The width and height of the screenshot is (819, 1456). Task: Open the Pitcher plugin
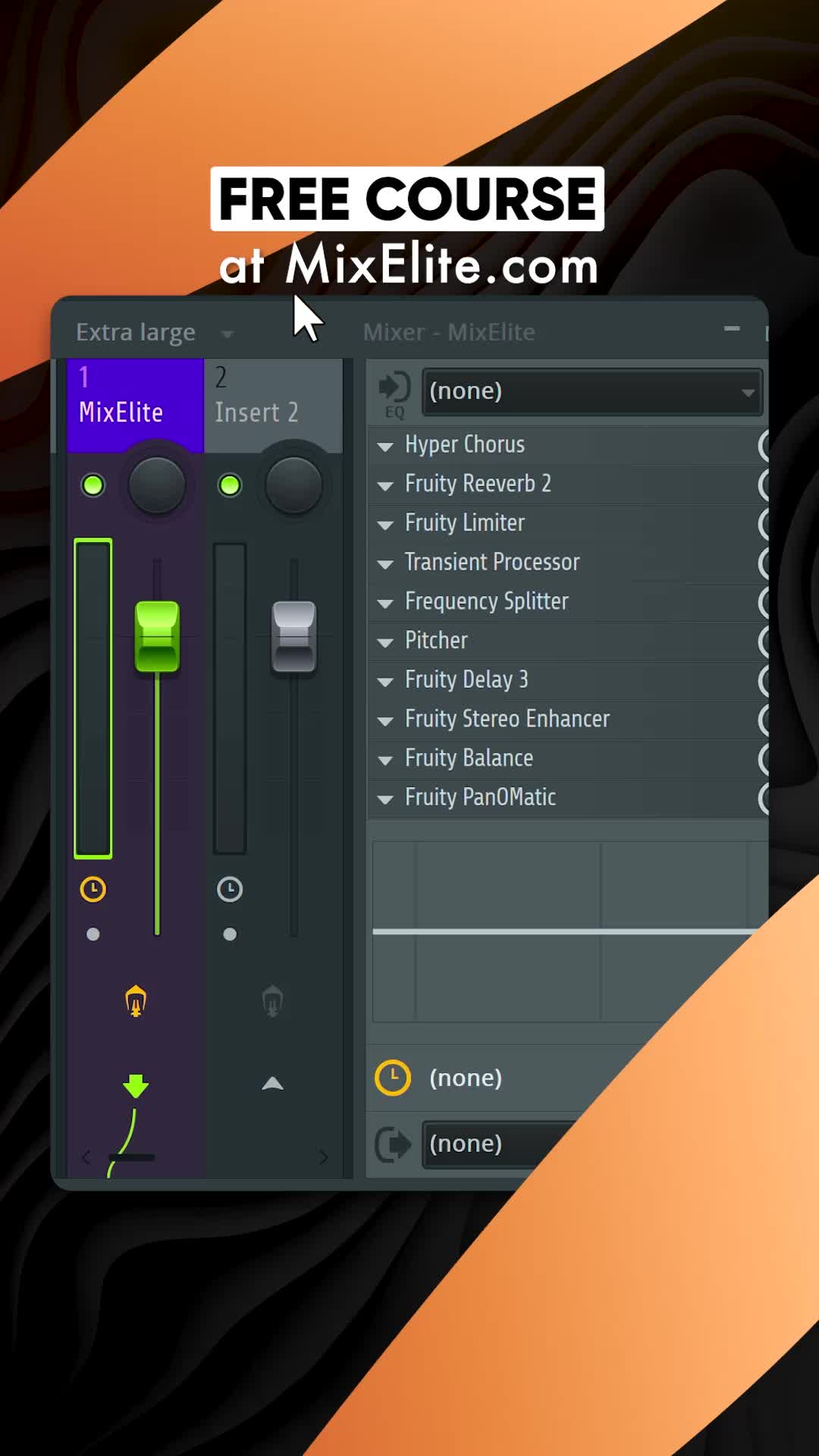coord(436,641)
